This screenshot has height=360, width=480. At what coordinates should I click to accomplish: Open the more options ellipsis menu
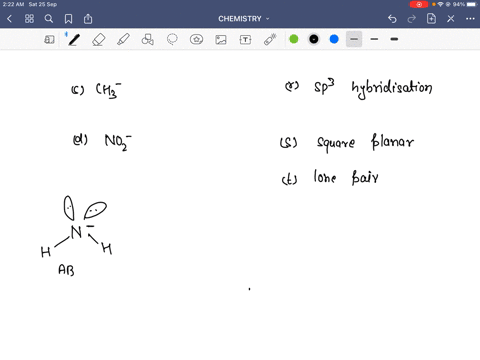tap(470, 19)
